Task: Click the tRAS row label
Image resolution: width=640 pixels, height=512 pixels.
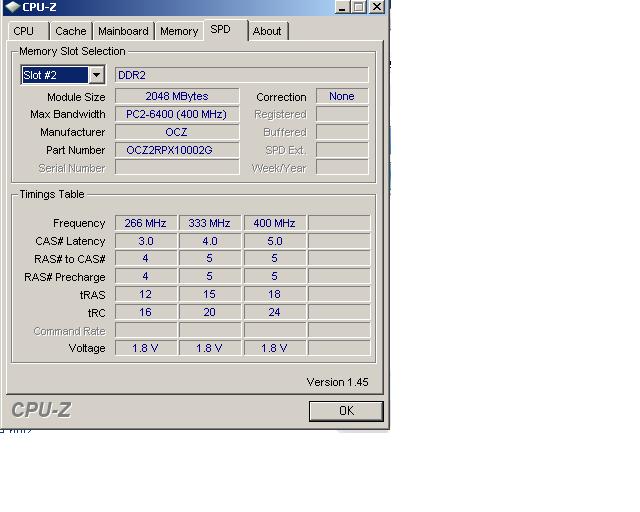Action: [x=93, y=295]
